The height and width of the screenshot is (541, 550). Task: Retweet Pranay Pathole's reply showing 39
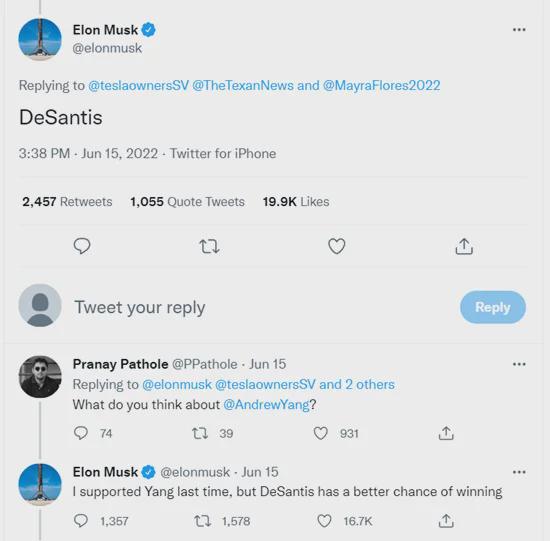point(200,433)
